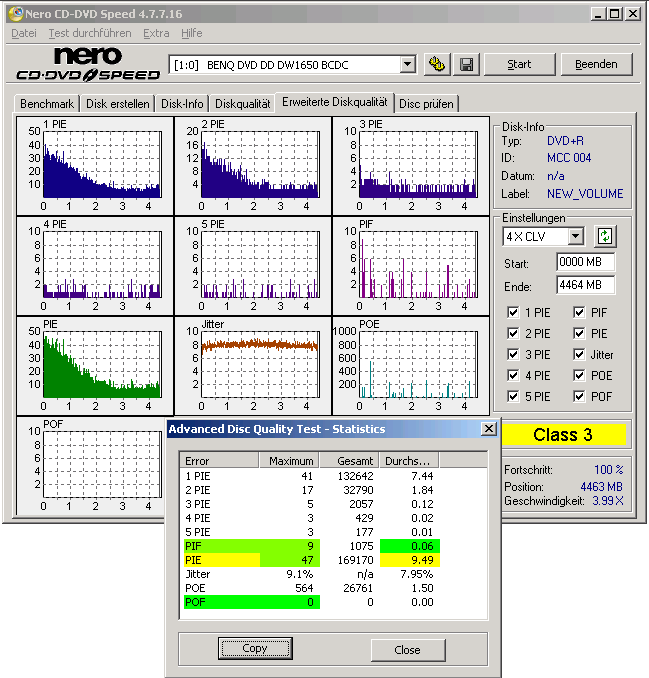Screen dimensions: 649x678
Task: Click Copy in the Statistics dialog
Action: (x=255, y=648)
